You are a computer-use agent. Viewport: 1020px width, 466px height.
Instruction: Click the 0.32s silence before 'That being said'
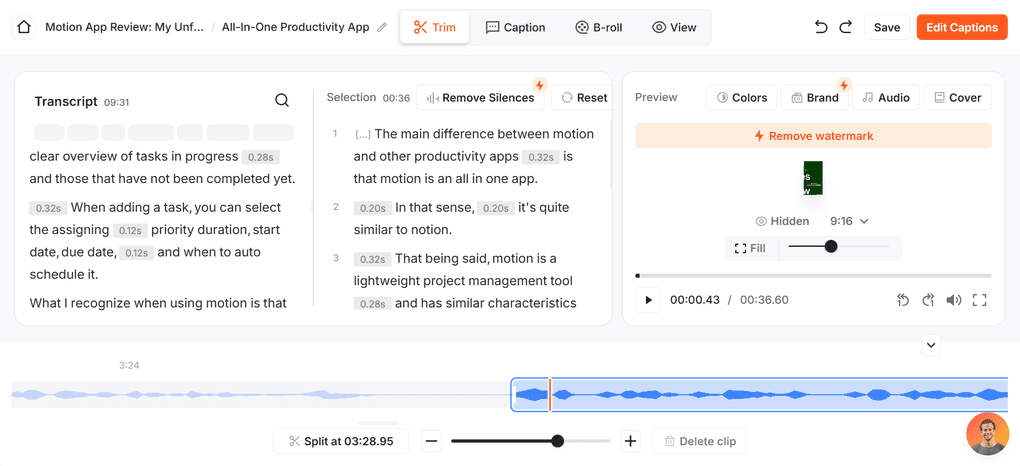click(x=373, y=259)
